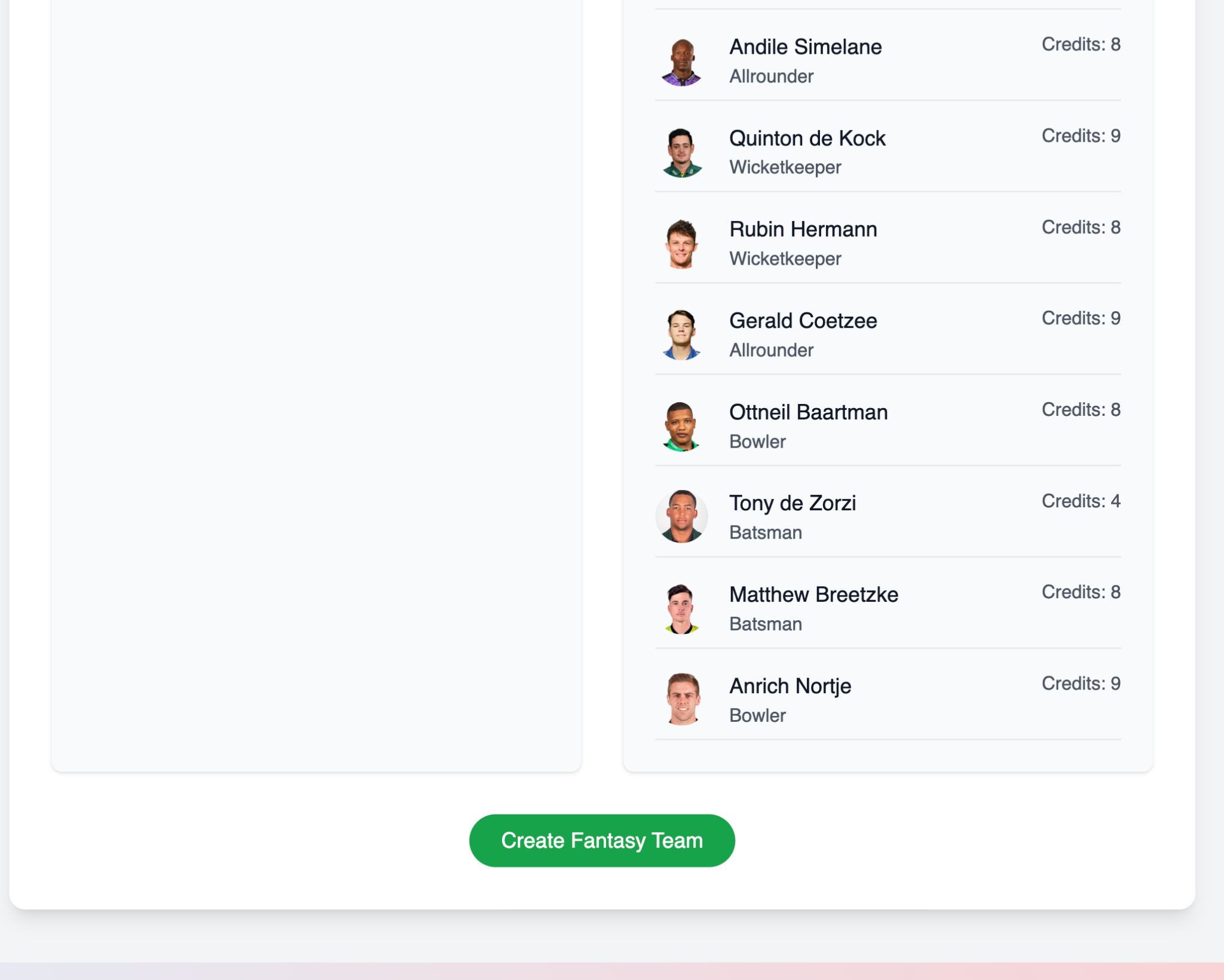Viewport: 1224px width, 980px height.
Task: Pick the Tony de Zorzi name
Action: (792, 503)
